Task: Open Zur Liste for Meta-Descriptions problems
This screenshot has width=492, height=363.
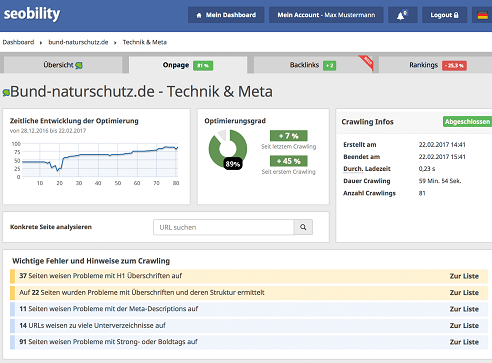Action: [464, 309]
